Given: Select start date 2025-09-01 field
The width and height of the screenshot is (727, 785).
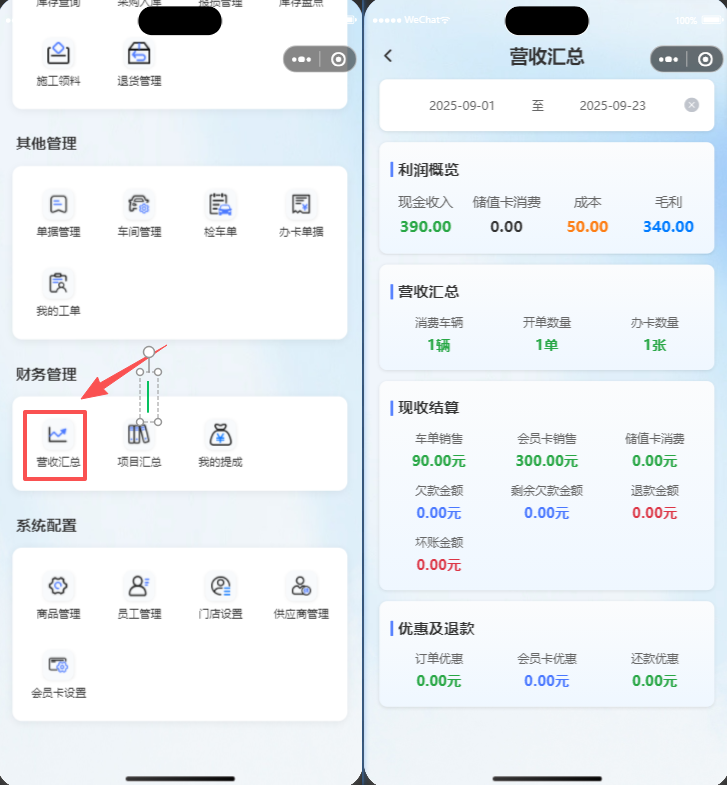Looking at the screenshot, I should pyautogui.click(x=462, y=106).
